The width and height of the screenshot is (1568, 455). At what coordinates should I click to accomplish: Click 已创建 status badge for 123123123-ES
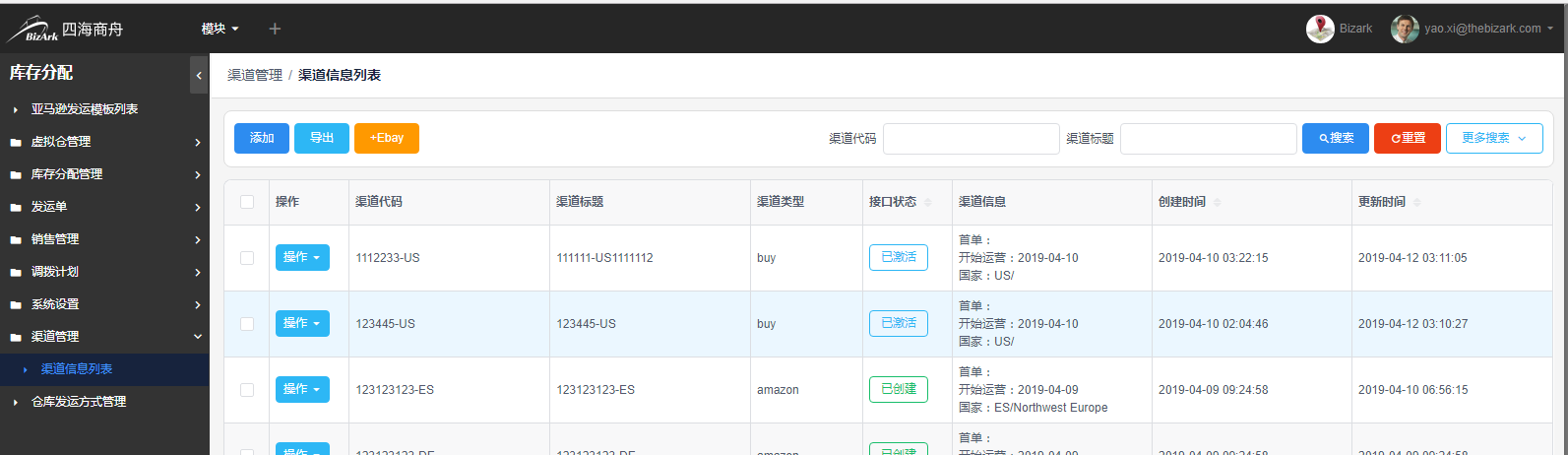pyautogui.click(x=899, y=389)
